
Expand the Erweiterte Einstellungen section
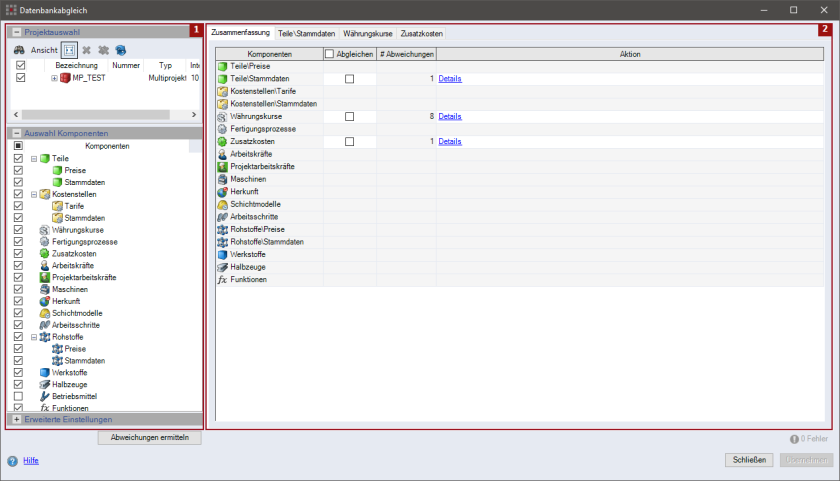point(17,419)
